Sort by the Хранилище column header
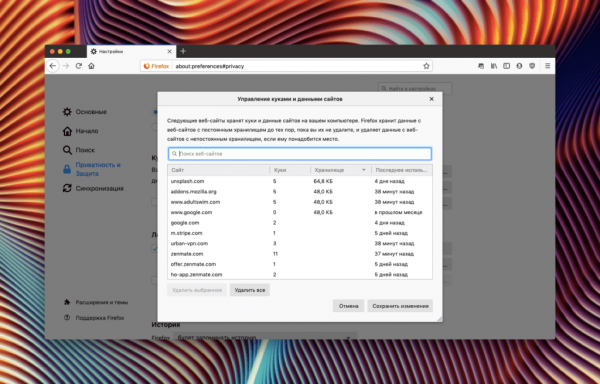600x384 pixels. tap(341, 170)
